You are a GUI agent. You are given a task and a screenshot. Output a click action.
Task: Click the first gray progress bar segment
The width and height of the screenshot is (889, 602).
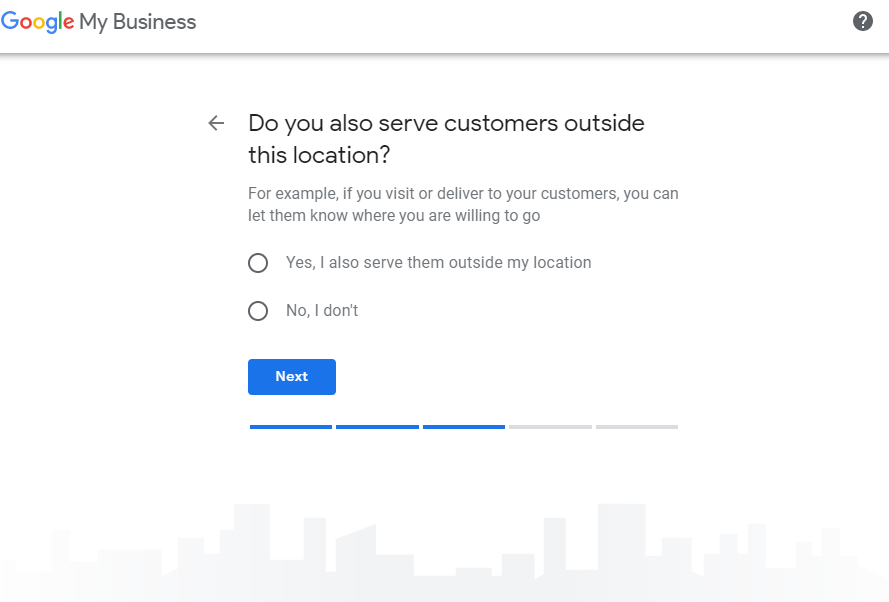[x=551, y=427]
